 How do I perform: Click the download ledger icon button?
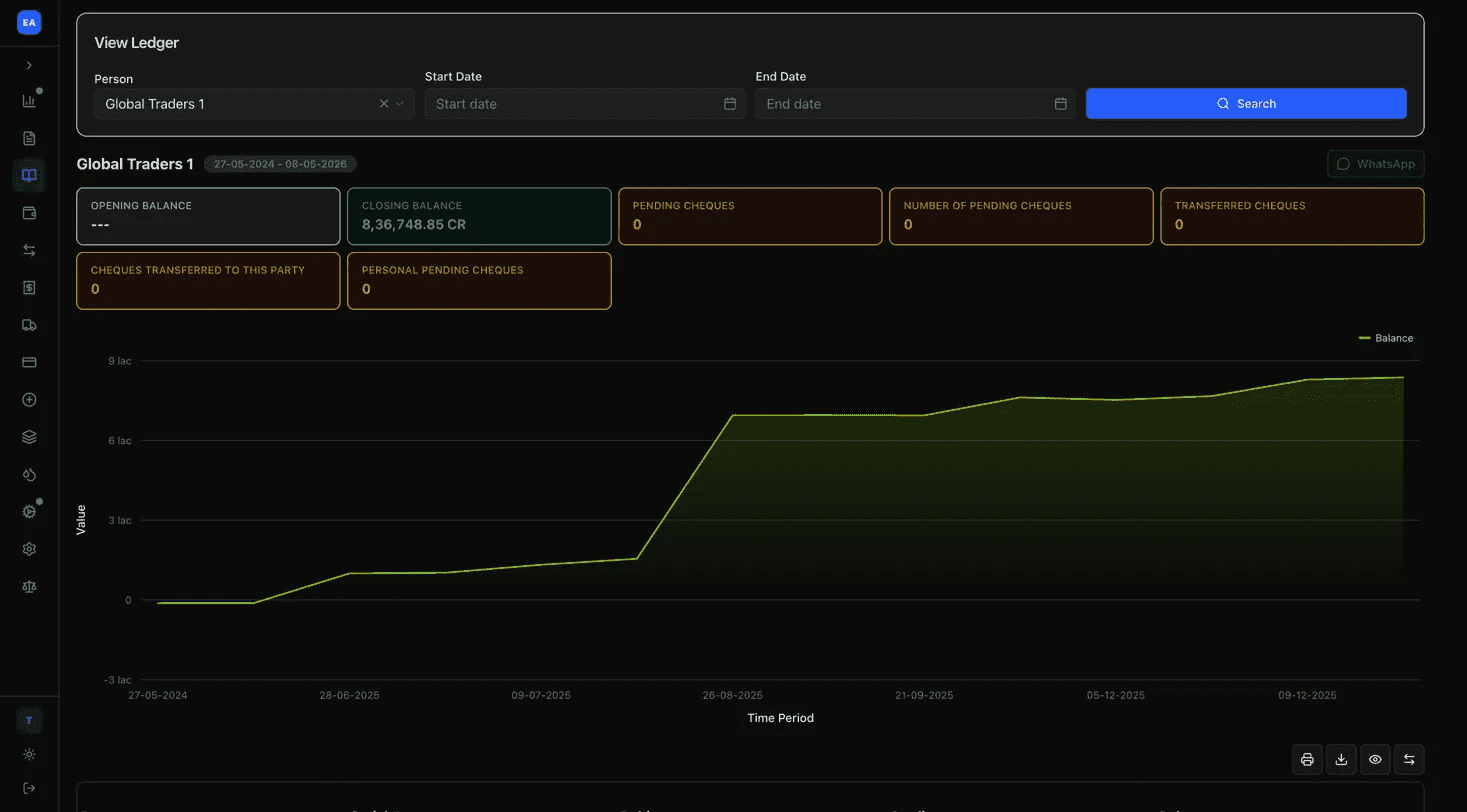click(x=1341, y=760)
